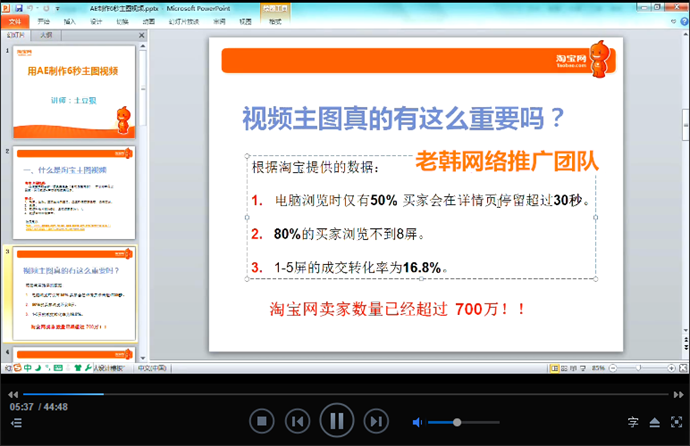Select the partially visible slide 4 thumbnail
This screenshot has width=690, height=446.
74,354
